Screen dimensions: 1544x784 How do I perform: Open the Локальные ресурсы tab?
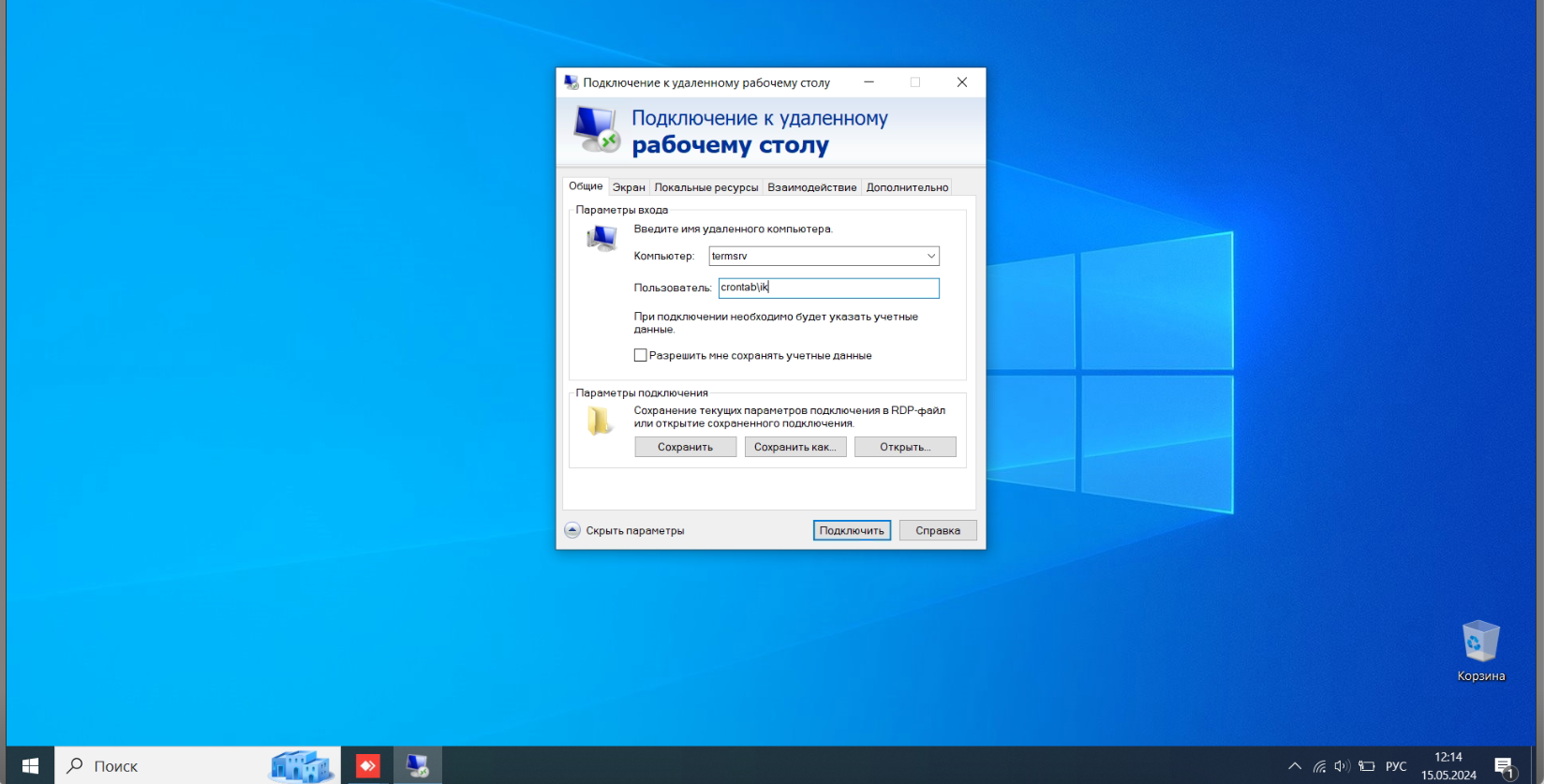(x=705, y=187)
